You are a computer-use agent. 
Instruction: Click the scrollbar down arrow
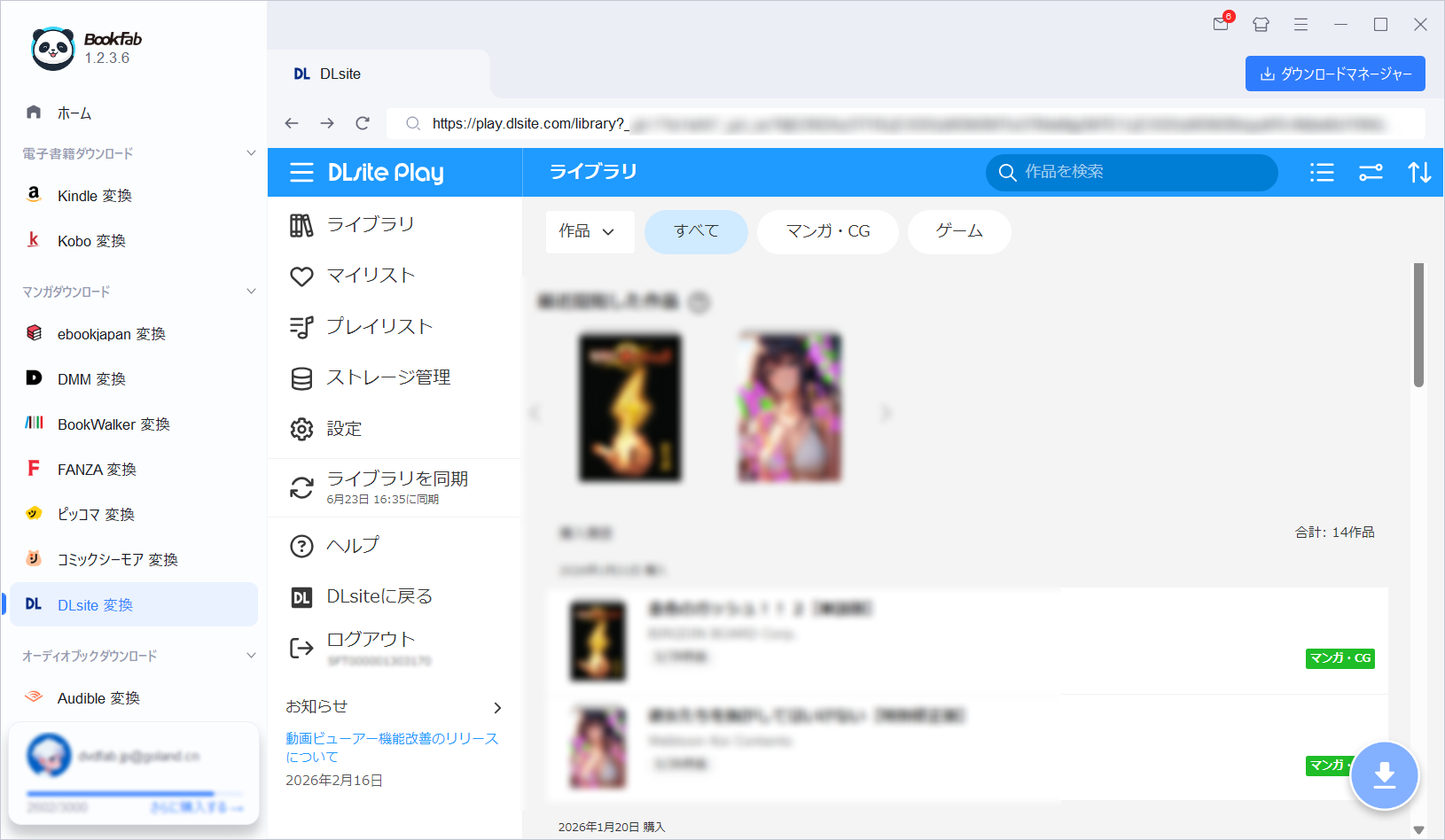point(1418,830)
